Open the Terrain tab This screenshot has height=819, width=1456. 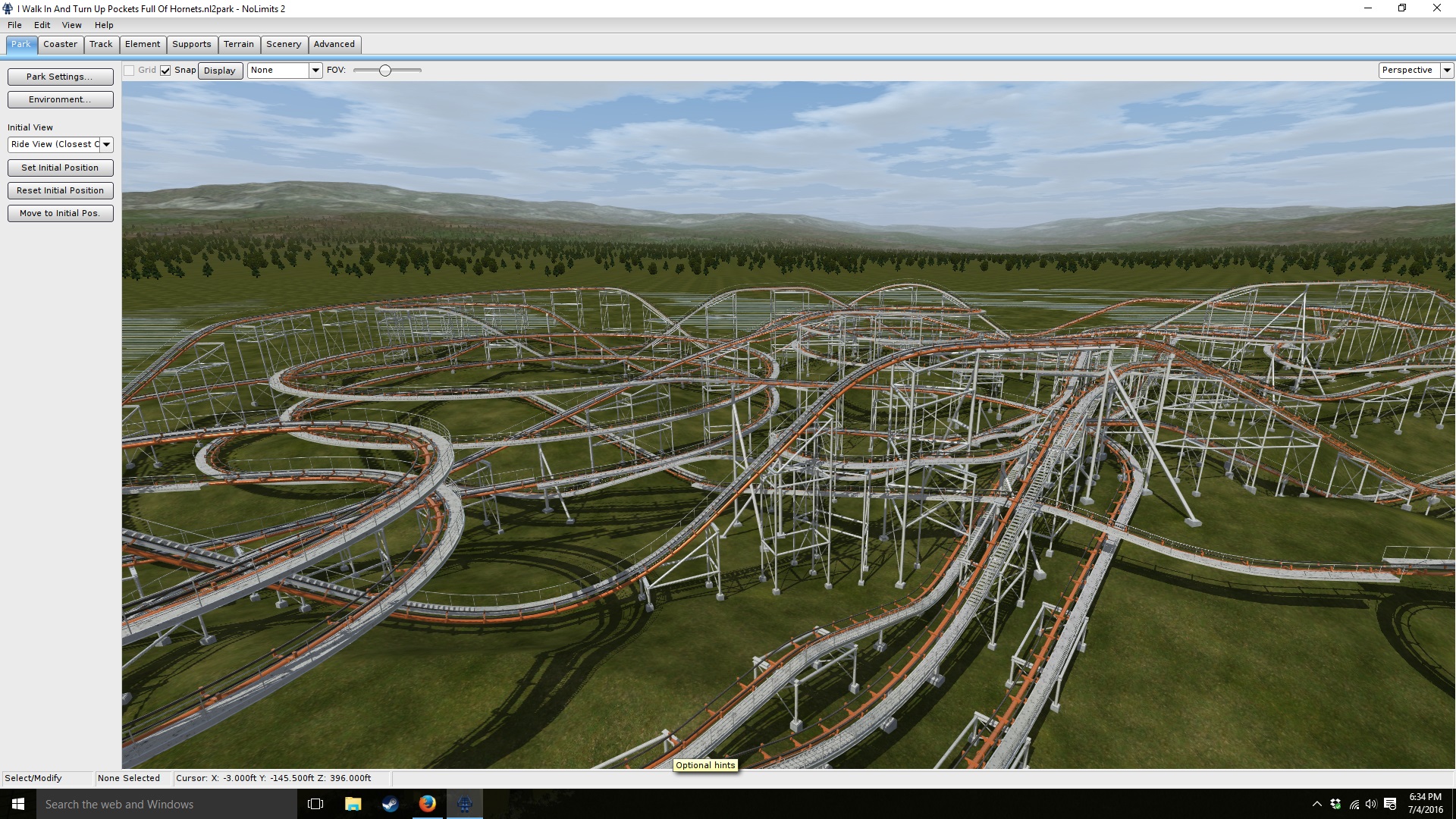pos(238,44)
